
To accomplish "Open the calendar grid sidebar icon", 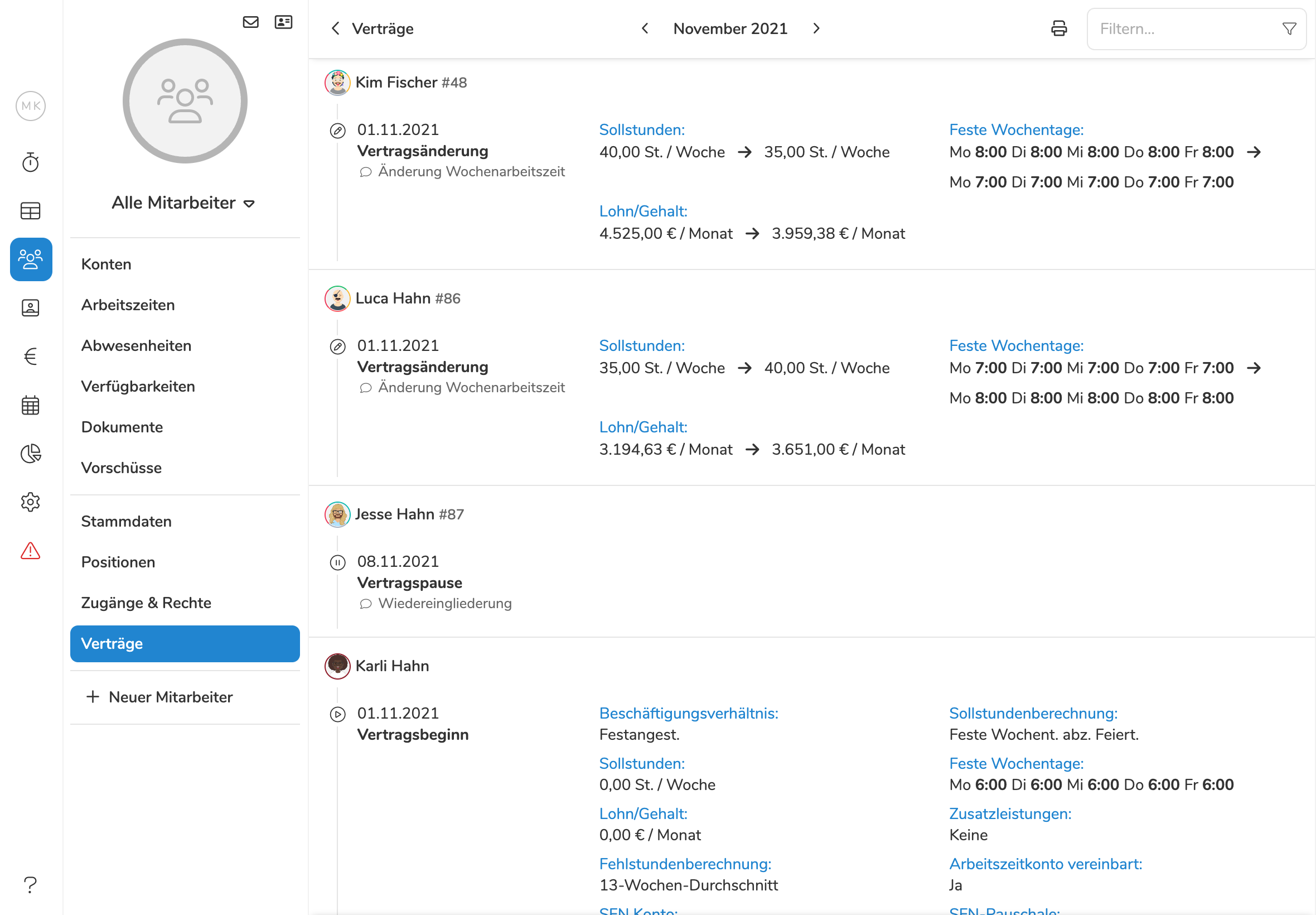I will point(30,405).
